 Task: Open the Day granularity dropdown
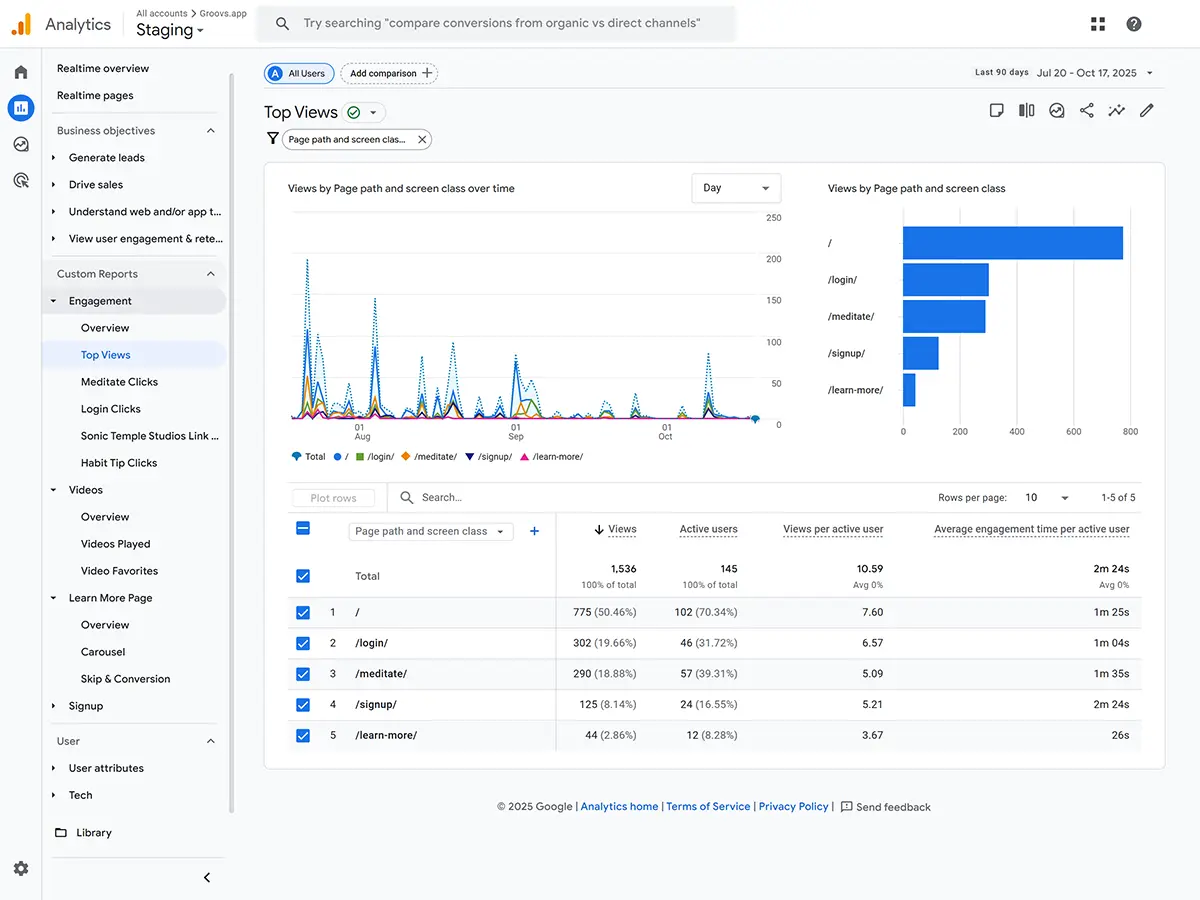pos(736,188)
